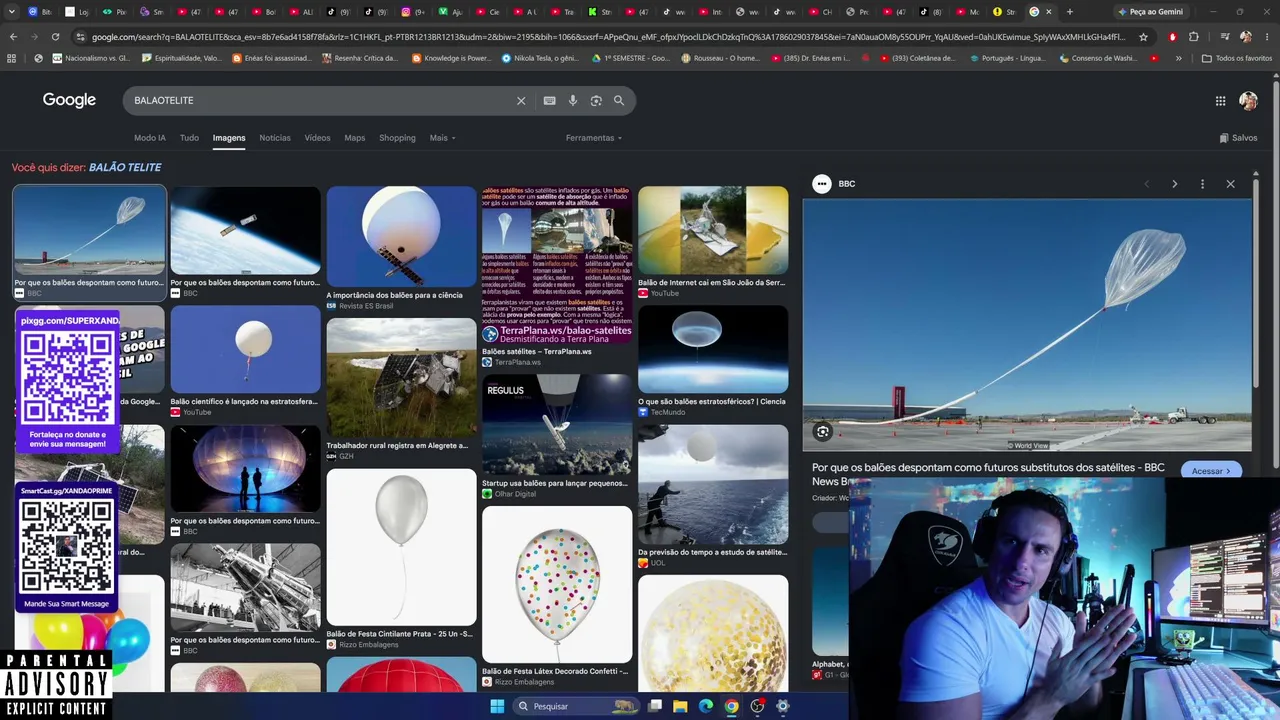Launch File Explorer from the taskbar
This screenshot has height=720, width=1280.
click(680, 706)
